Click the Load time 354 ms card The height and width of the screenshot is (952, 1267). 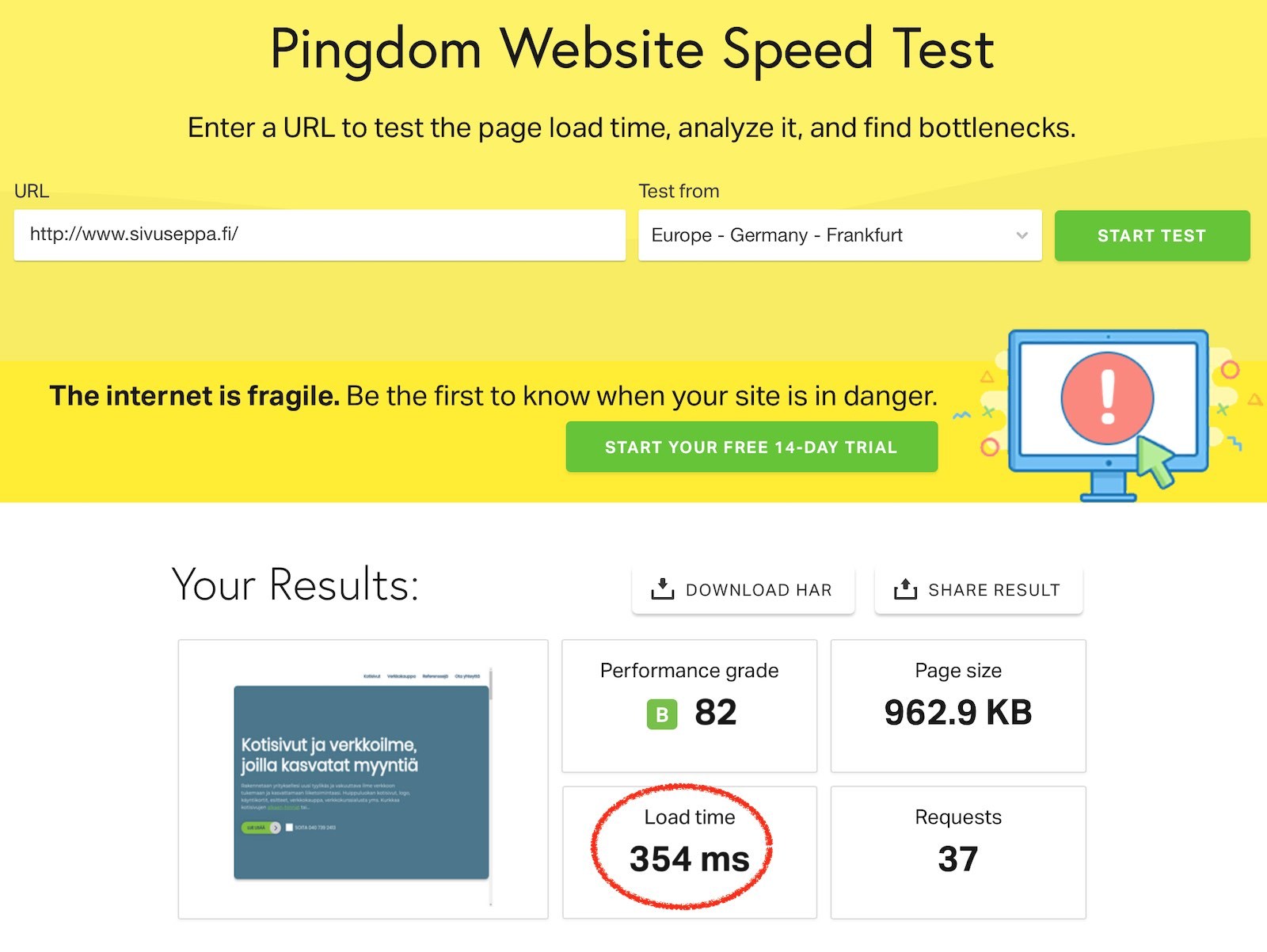(689, 852)
